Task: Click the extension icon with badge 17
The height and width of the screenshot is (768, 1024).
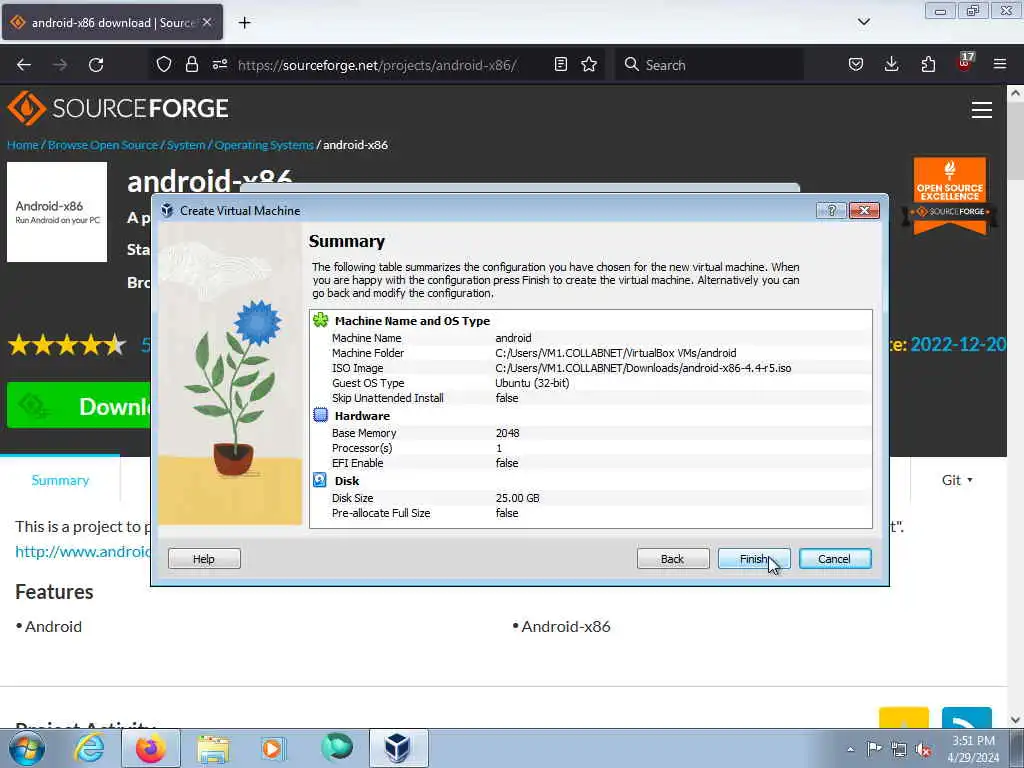Action: click(x=965, y=63)
